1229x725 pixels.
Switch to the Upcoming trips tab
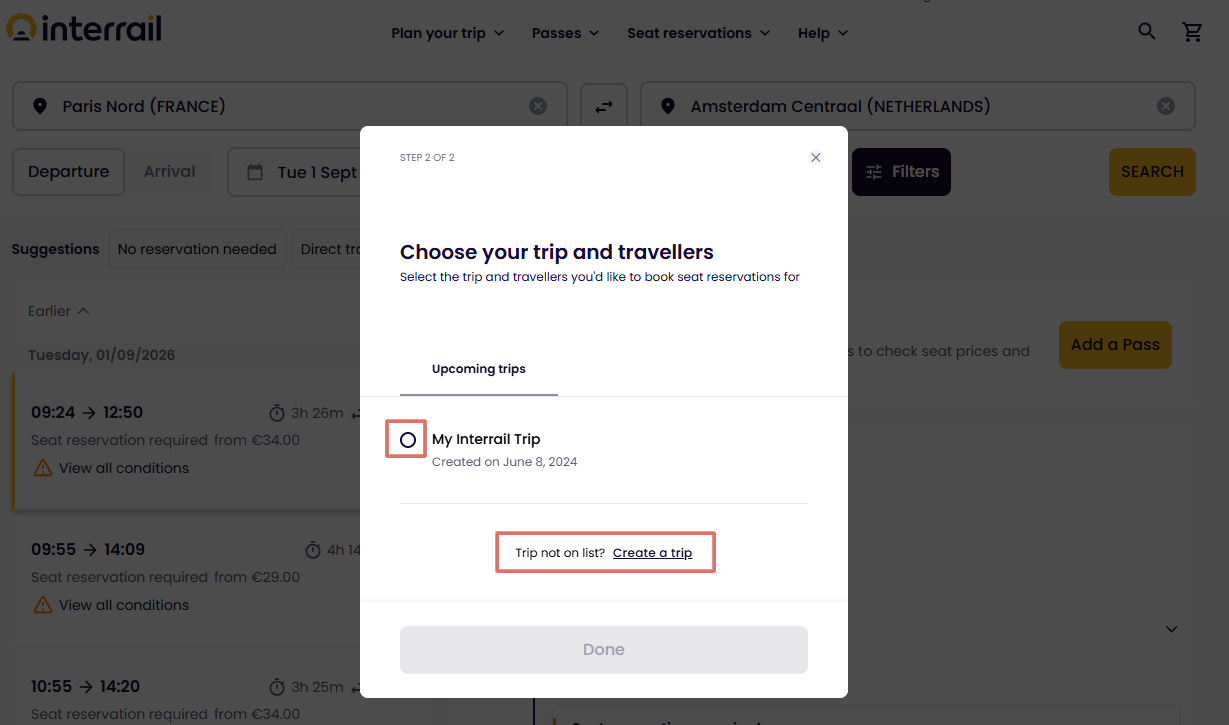(x=479, y=369)
